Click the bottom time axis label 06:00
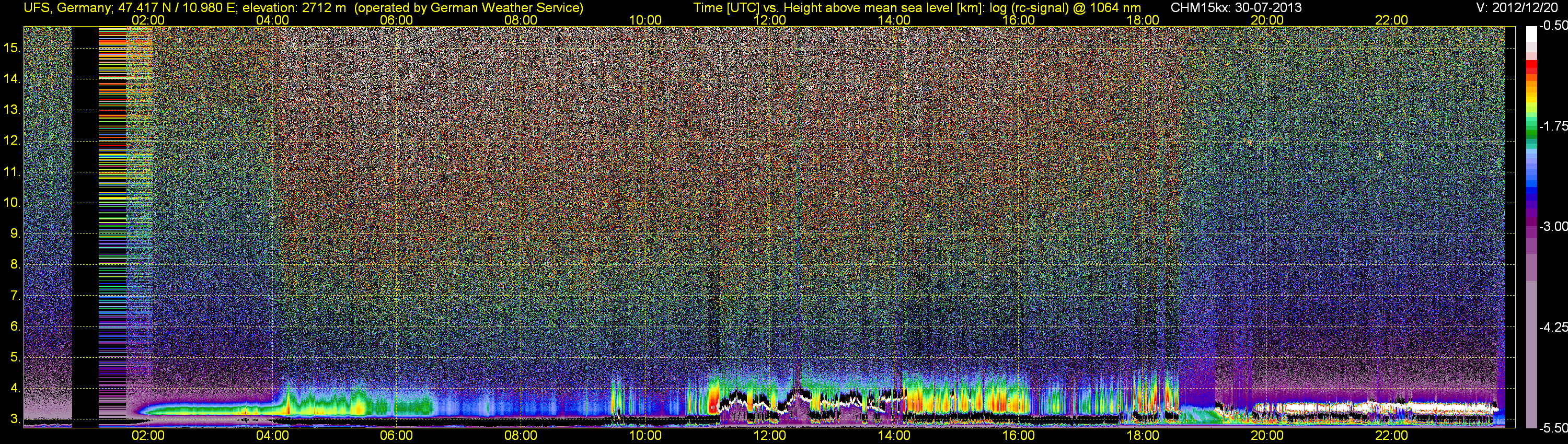The width and height of the screenshot is (1568, 444). point(396,436)
